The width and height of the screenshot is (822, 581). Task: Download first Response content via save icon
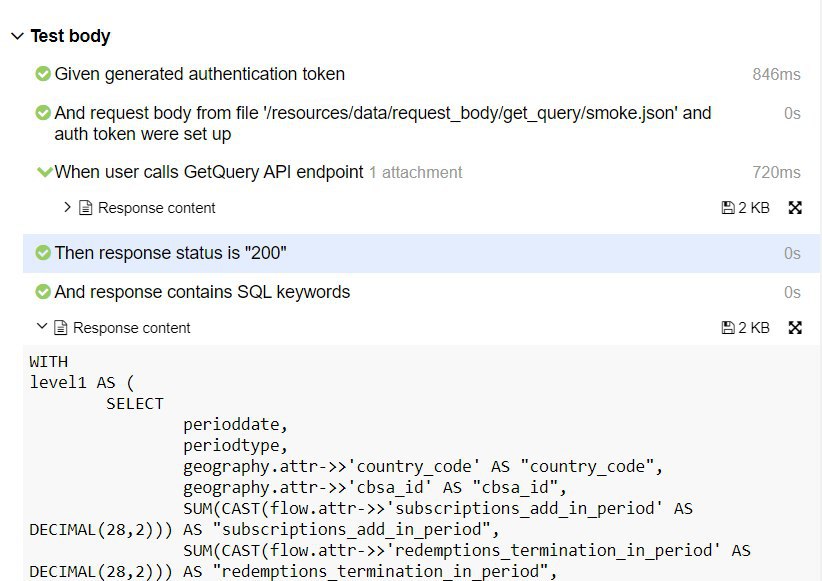728,208
